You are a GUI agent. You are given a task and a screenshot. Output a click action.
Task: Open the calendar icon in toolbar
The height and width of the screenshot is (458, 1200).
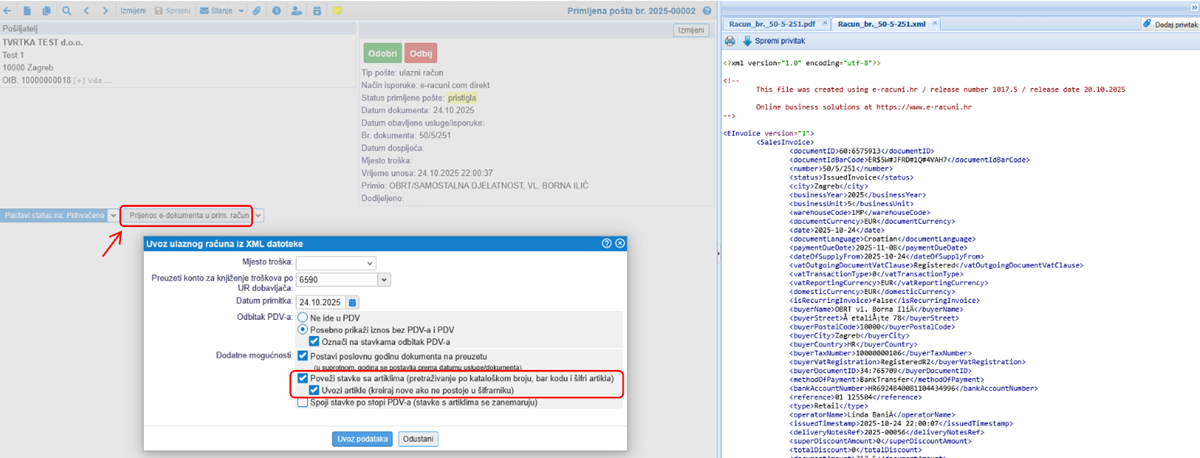click(x=317, y=10)
